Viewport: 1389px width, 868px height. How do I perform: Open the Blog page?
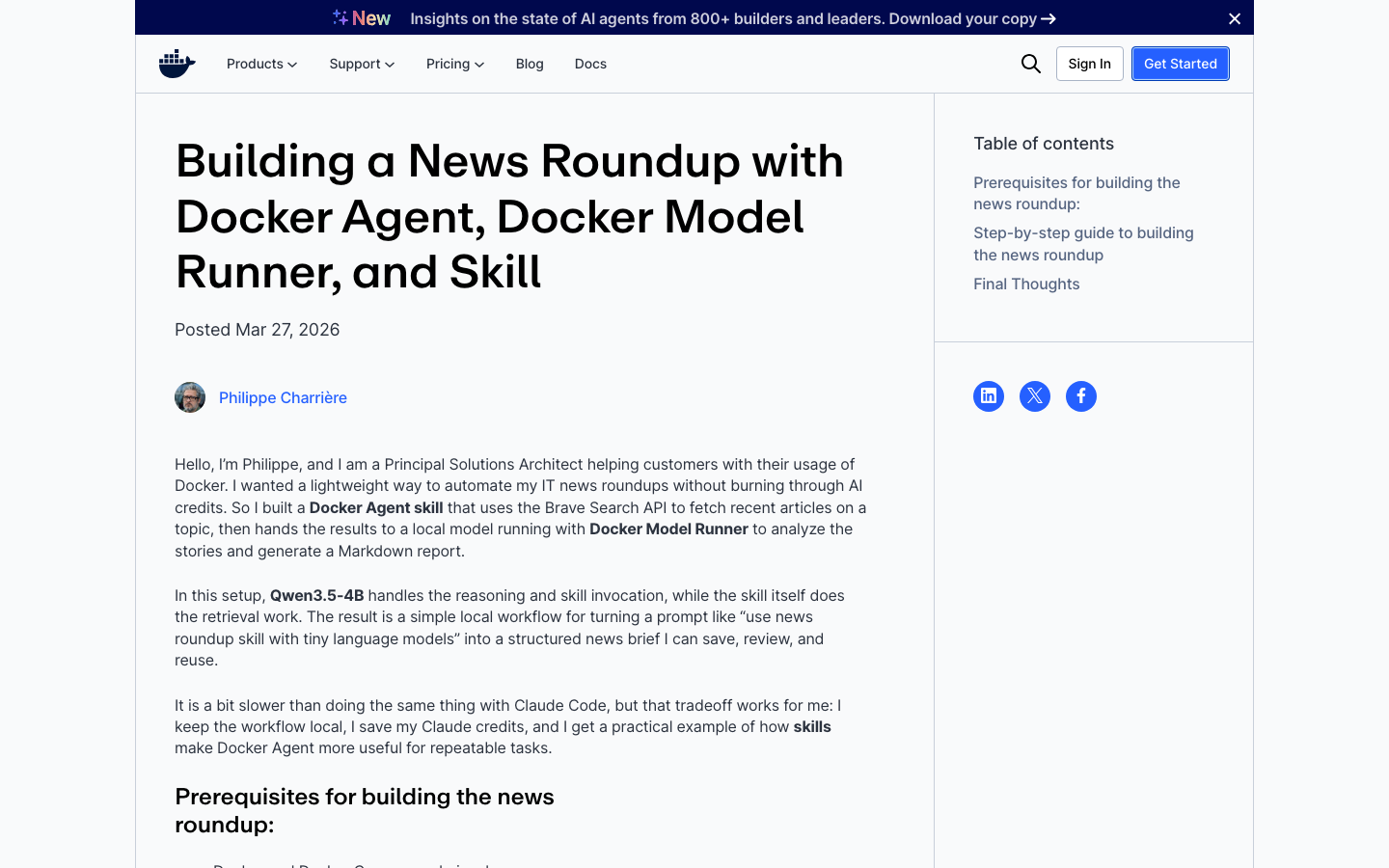pos(530,64)
